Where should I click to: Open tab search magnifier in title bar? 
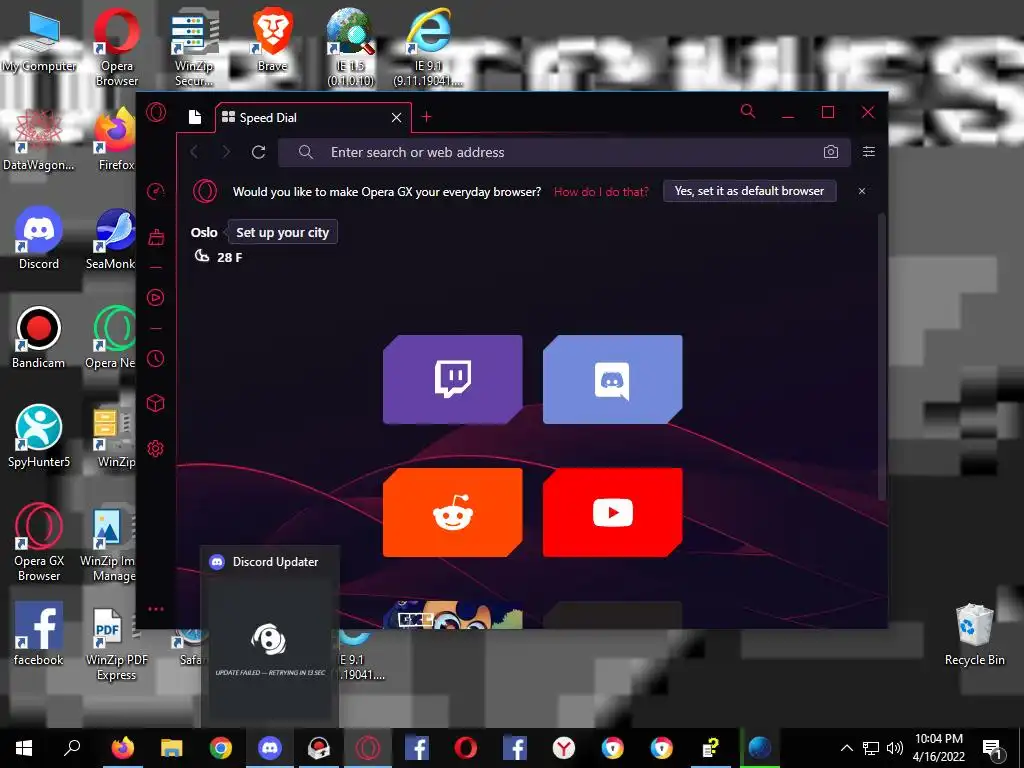click(x=748, y=112)
